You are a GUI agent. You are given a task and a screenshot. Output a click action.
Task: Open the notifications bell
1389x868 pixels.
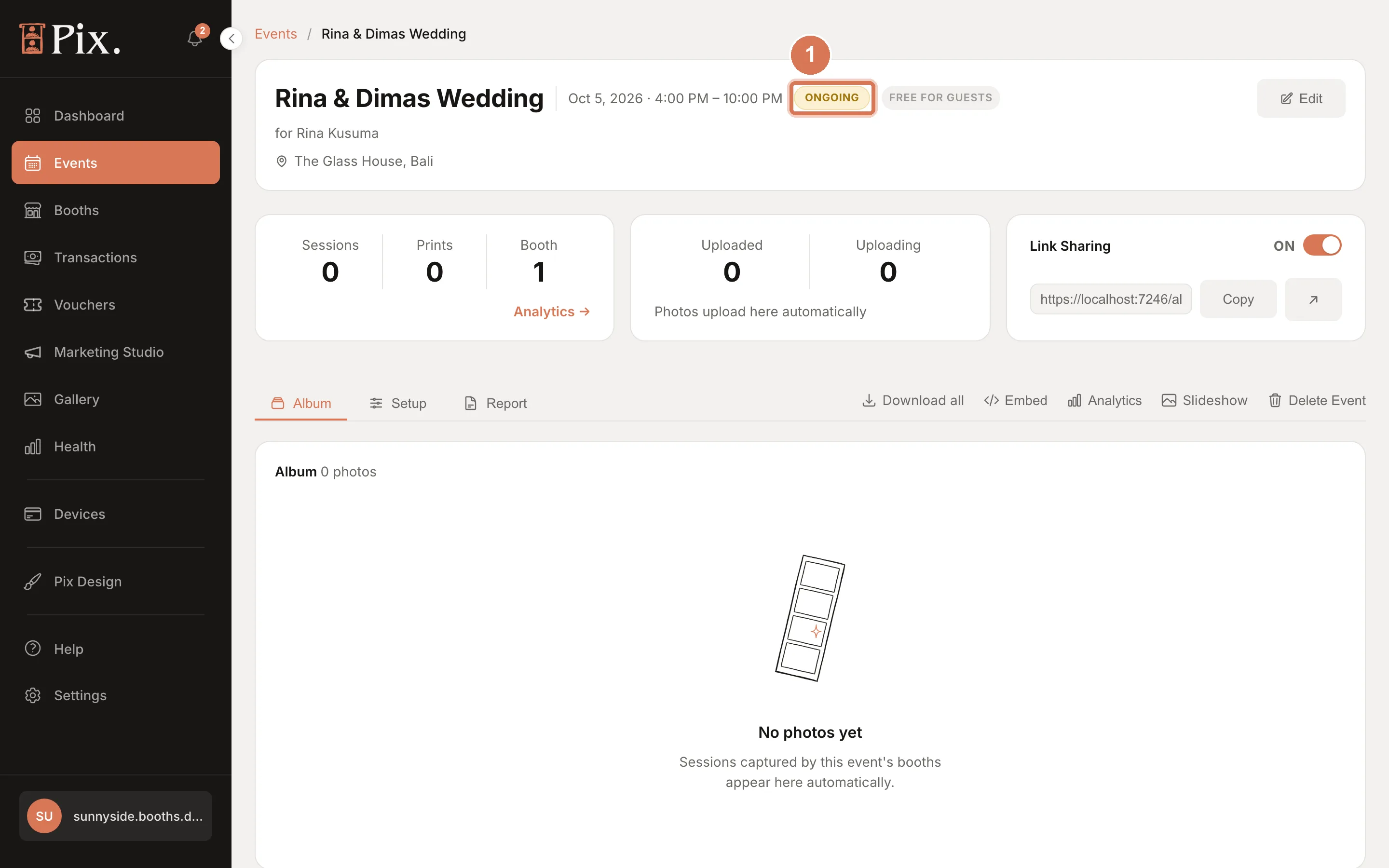[194, 39]
